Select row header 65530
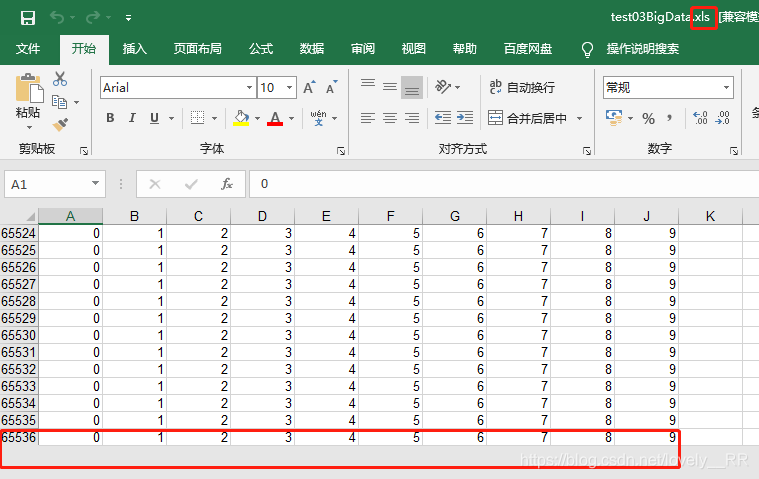Image resolution: width=759 pixels, height=479 pixels. coord(19,335)
